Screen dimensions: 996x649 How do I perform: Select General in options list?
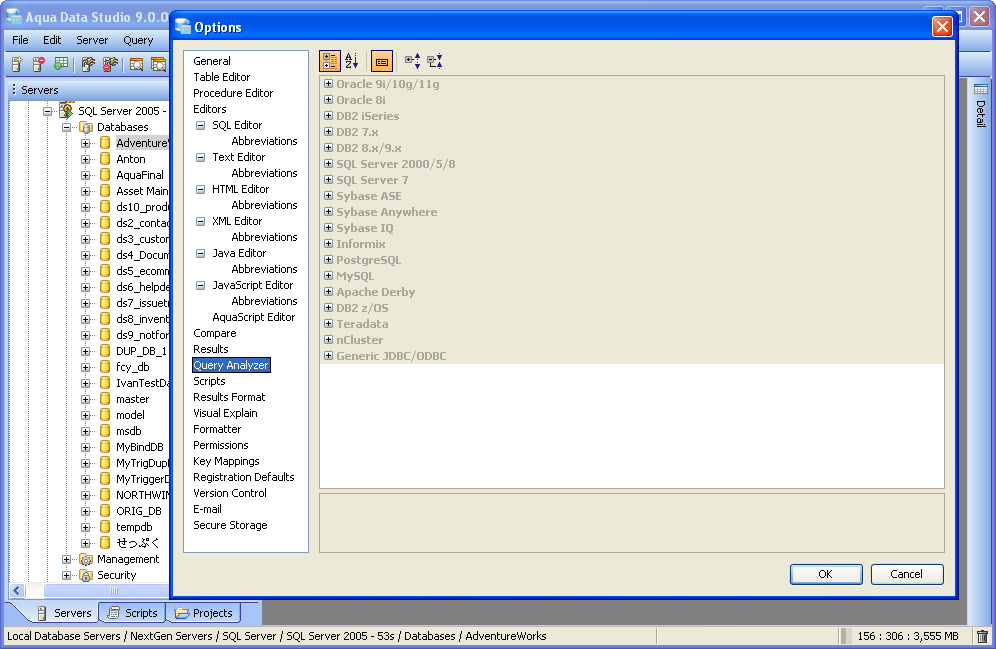212,61
